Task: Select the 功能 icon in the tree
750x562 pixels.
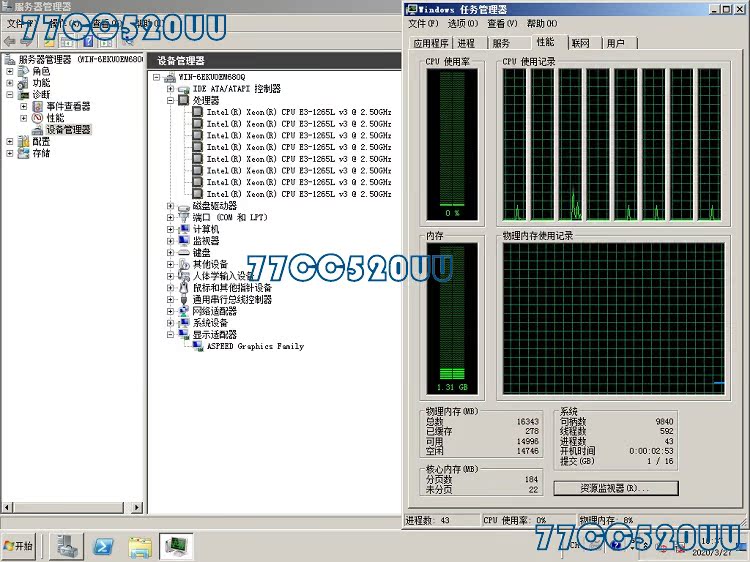Action: tap(23, 83)
